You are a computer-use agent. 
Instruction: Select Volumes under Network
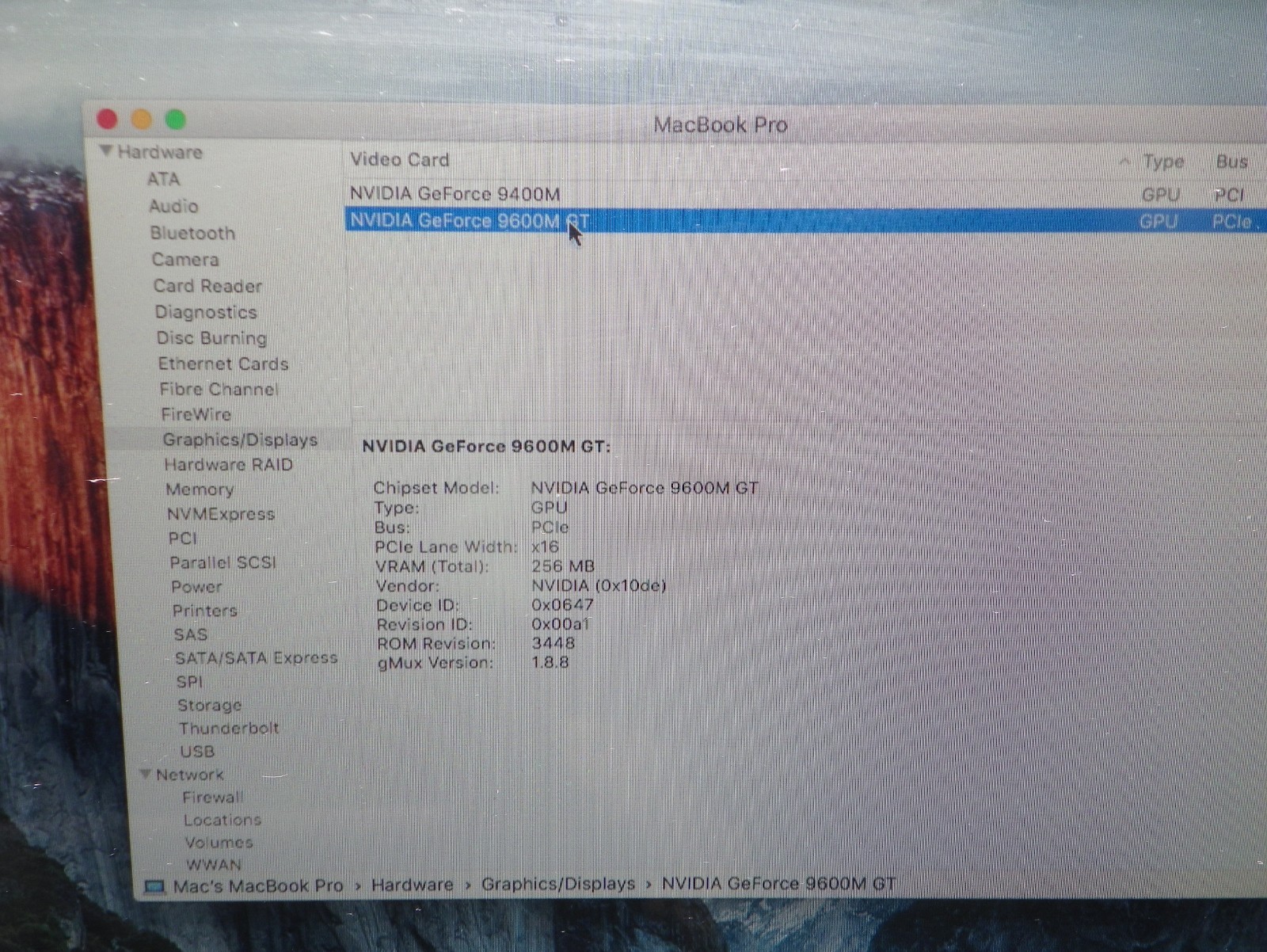tap(219, 842)
